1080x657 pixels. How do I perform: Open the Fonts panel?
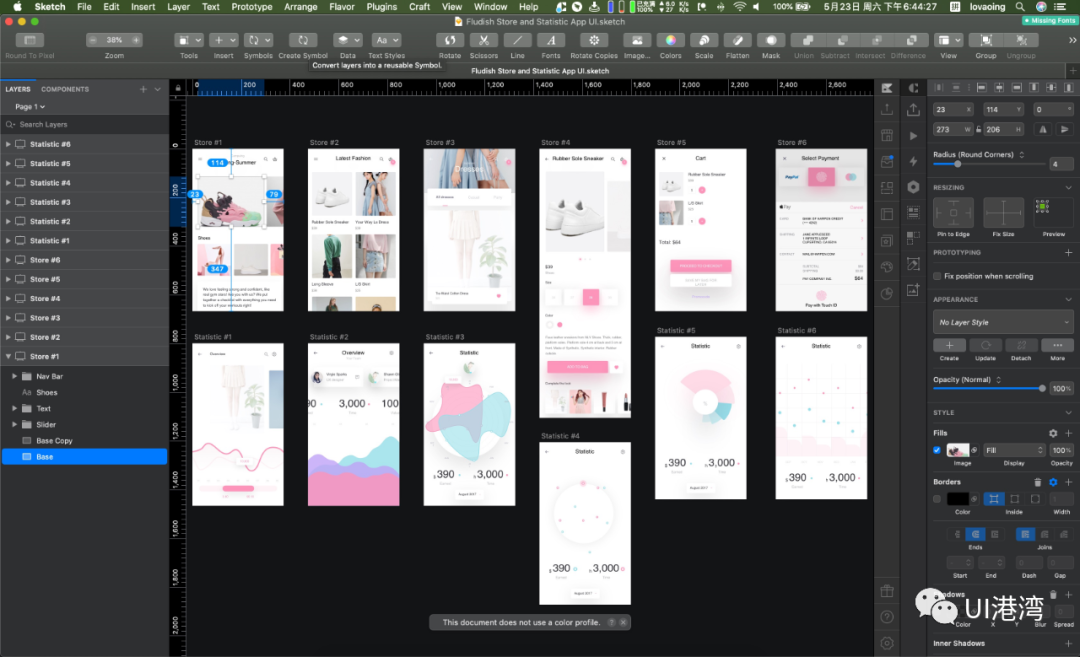pyautogui.click(x=551, y=40)
